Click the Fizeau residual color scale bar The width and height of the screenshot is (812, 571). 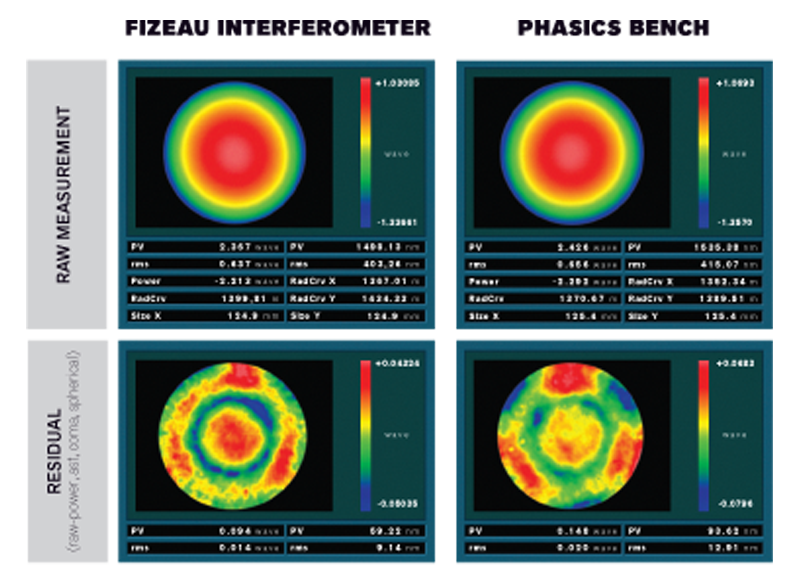(x=366, y=436)
